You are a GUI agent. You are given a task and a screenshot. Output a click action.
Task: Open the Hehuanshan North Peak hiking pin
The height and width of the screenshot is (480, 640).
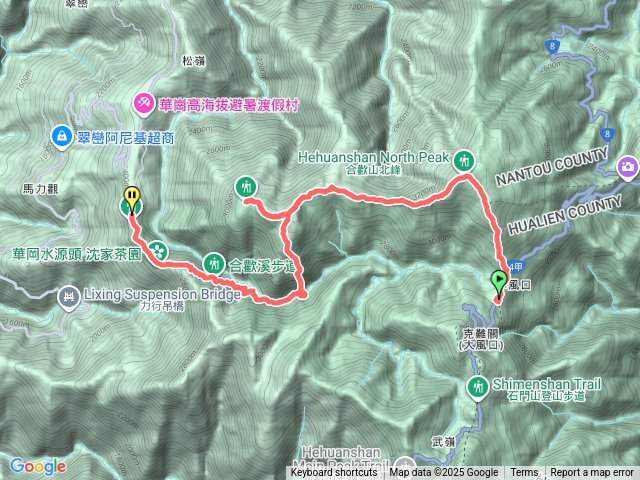tap(464, 161)
